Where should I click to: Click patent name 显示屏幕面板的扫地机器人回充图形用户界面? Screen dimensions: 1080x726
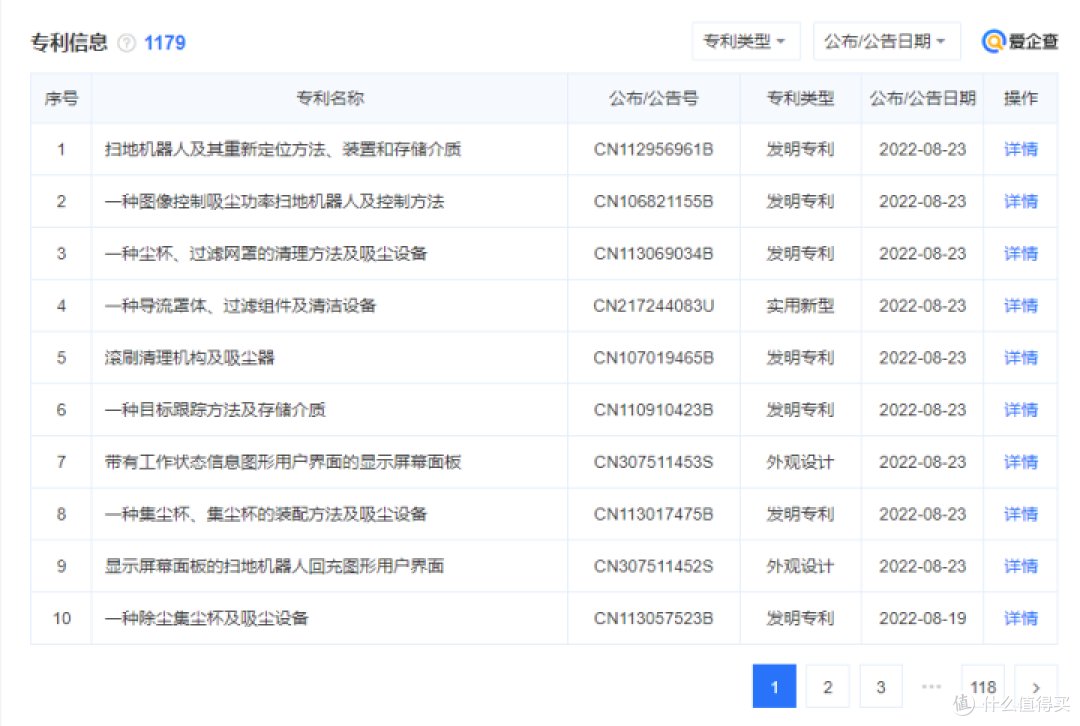click(274, 566)
